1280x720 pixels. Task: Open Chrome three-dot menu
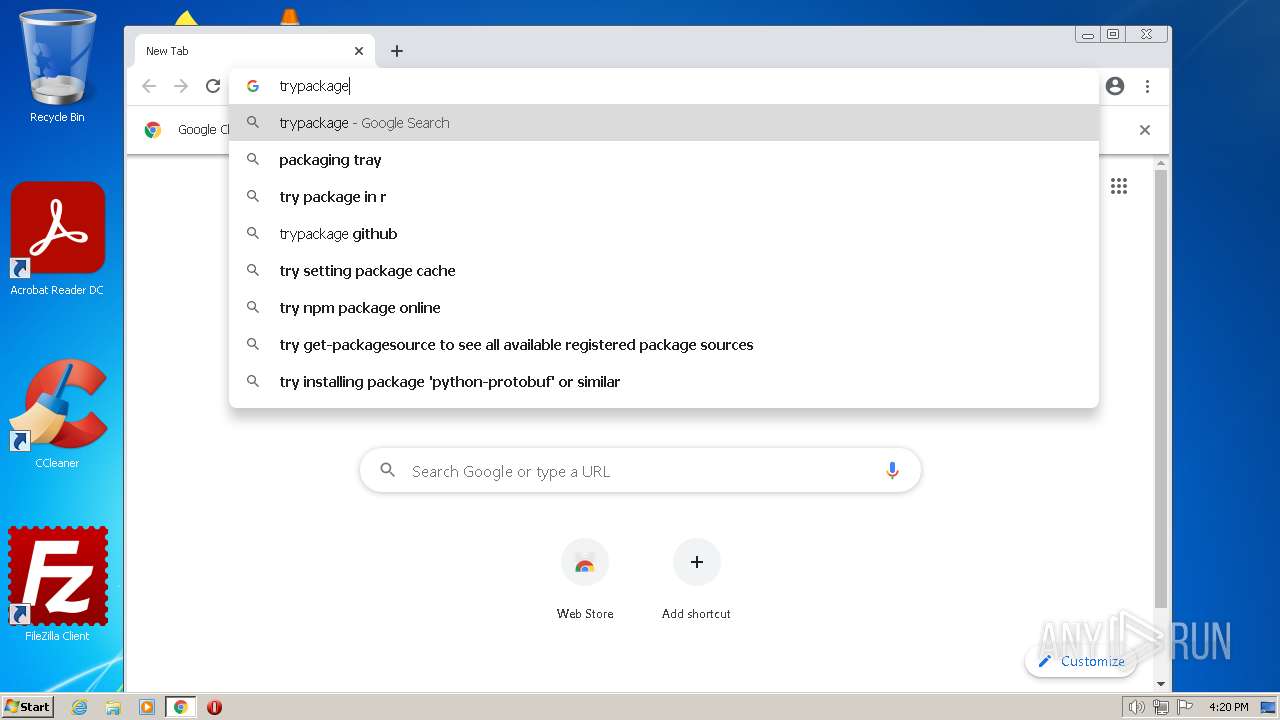point(1148,86)
